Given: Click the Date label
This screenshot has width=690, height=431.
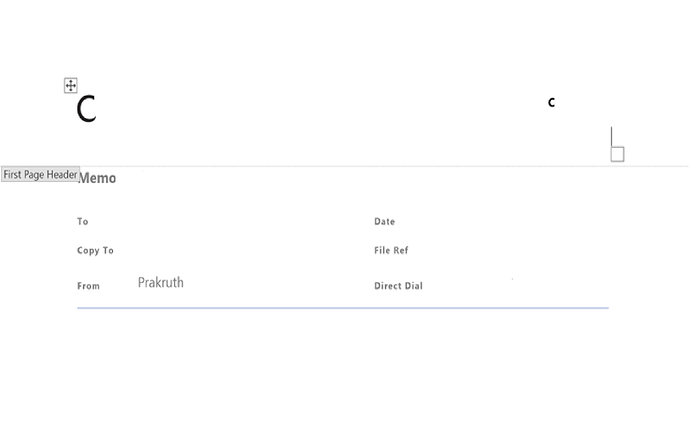Looking at the screenshot, I should pos(385,222).
